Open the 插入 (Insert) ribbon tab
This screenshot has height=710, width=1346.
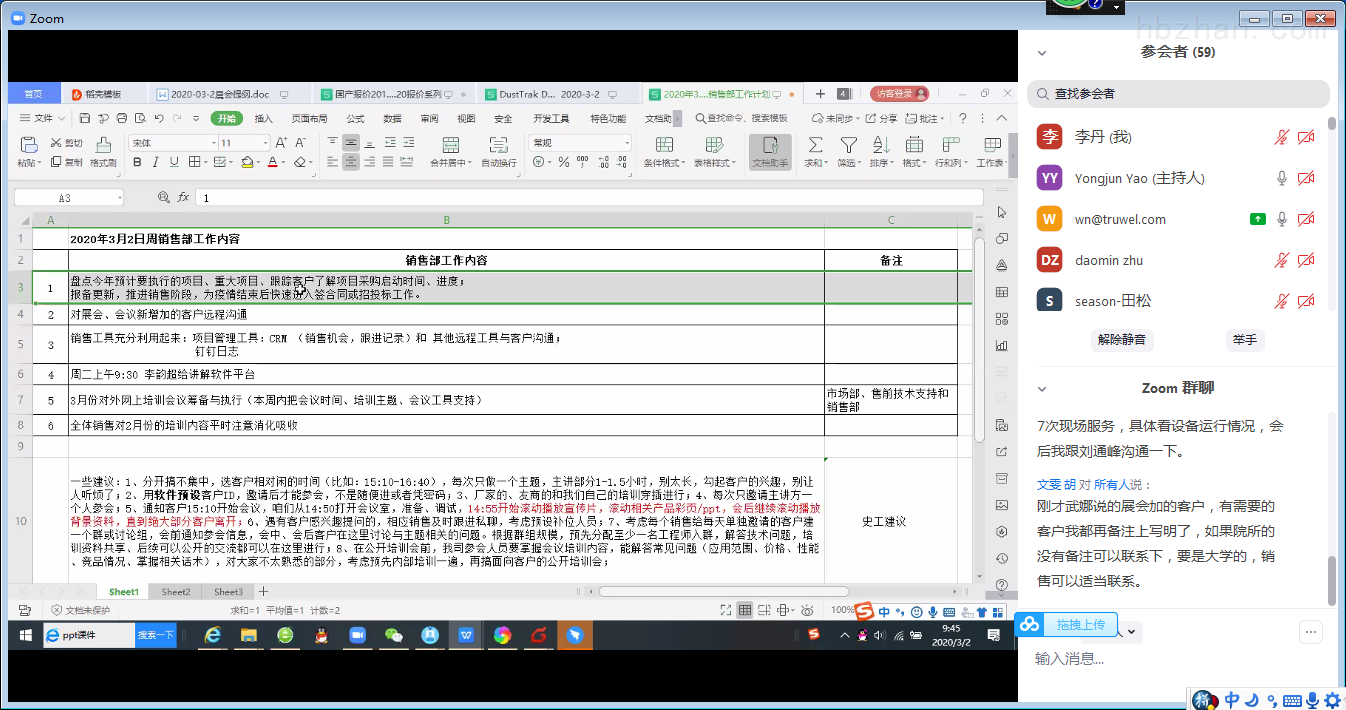pos(263,118)
